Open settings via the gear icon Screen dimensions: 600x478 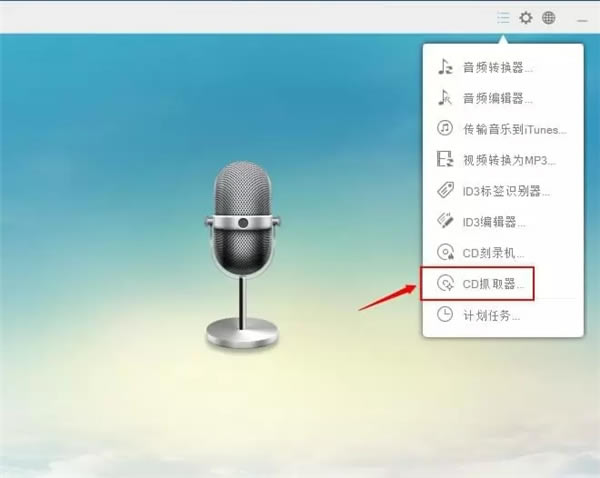526,18
